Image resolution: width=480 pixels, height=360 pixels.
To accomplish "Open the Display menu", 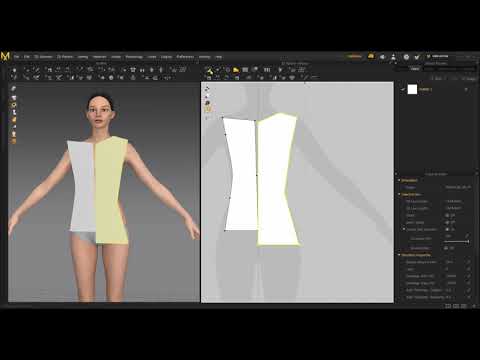I will pos(166,57).
